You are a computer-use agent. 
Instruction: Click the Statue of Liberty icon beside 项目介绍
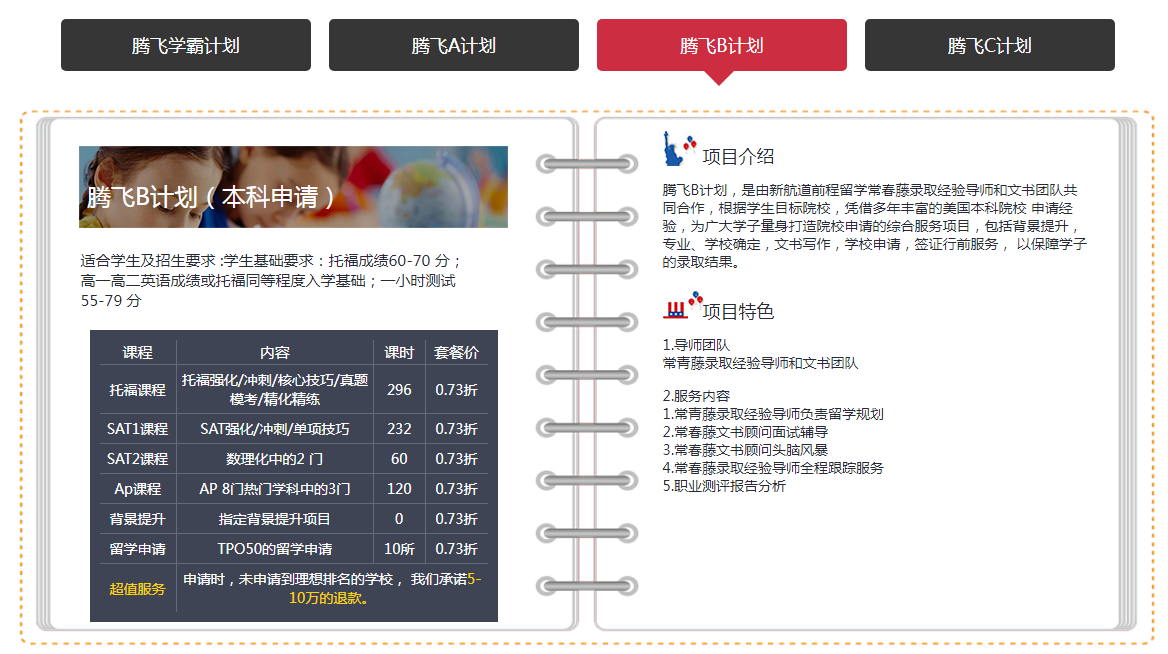coord(677,149)
